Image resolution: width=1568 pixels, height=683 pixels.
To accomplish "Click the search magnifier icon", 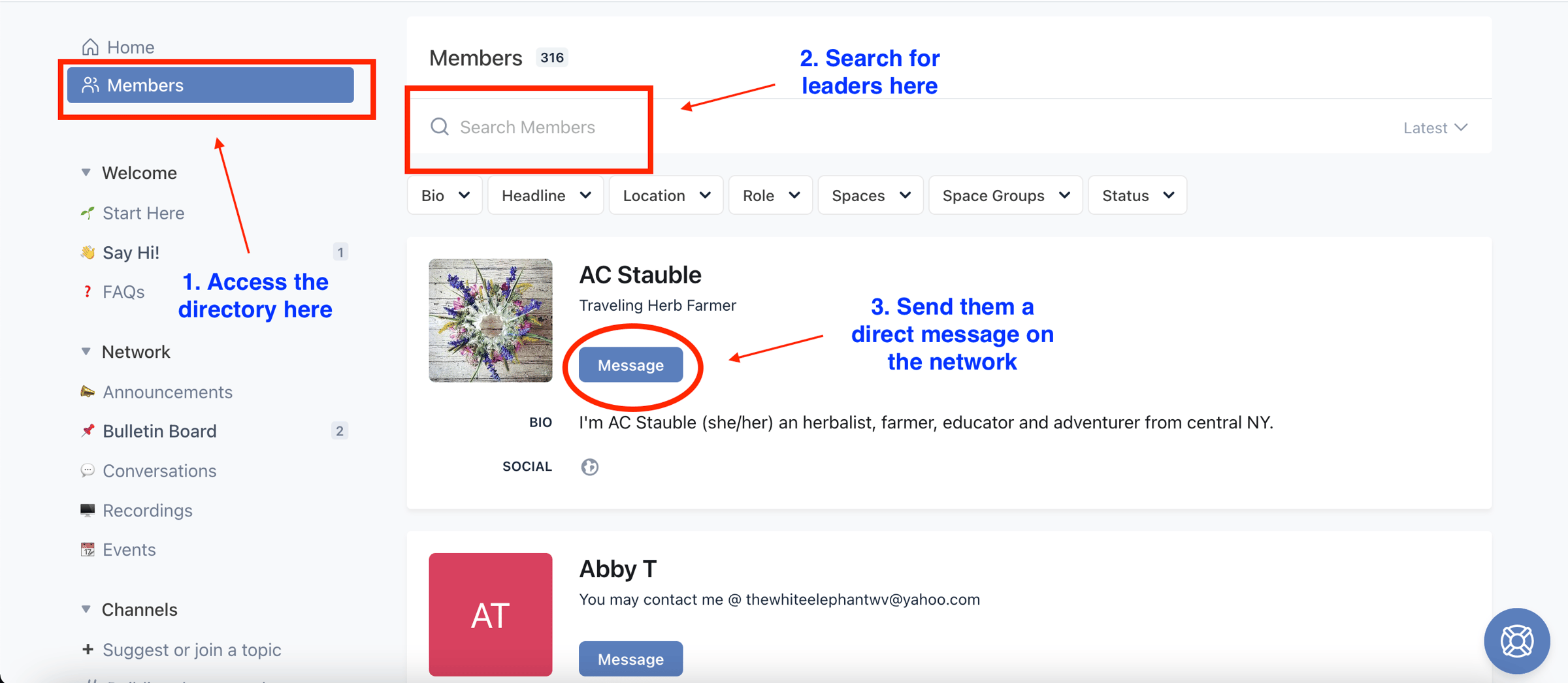I will point(440,127).
